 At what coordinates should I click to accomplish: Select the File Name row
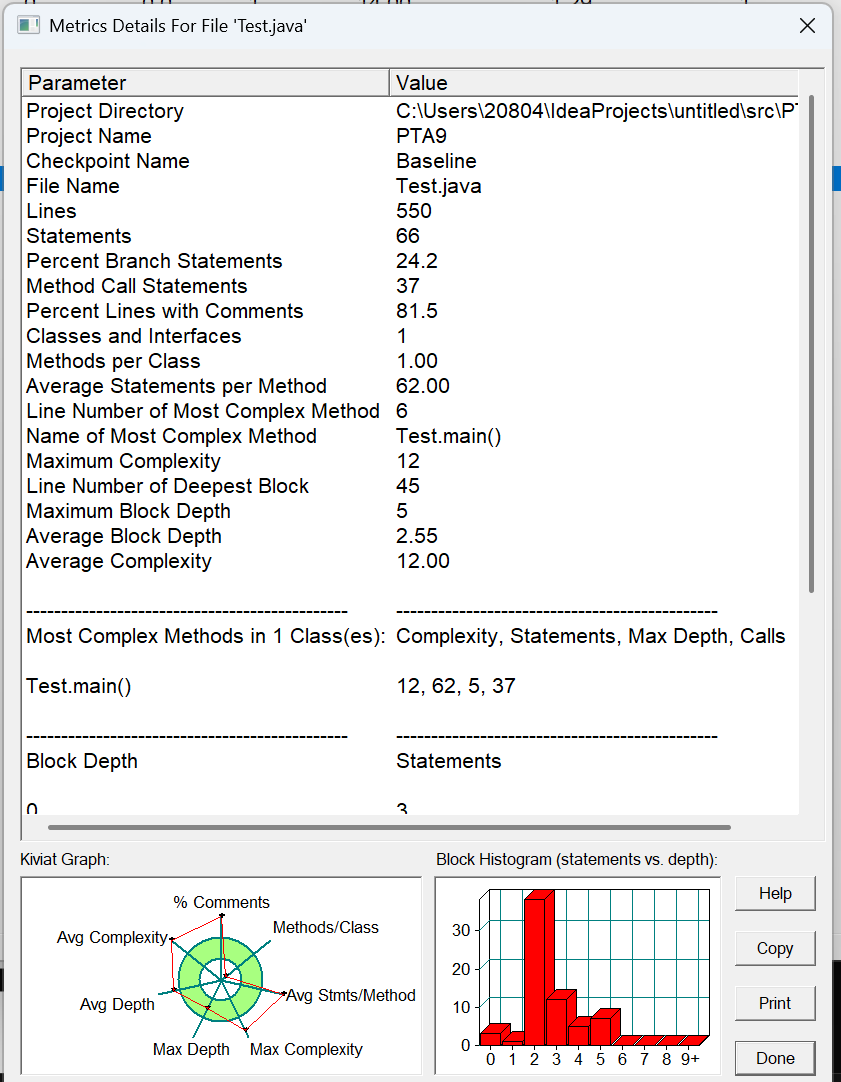[410, 186]
